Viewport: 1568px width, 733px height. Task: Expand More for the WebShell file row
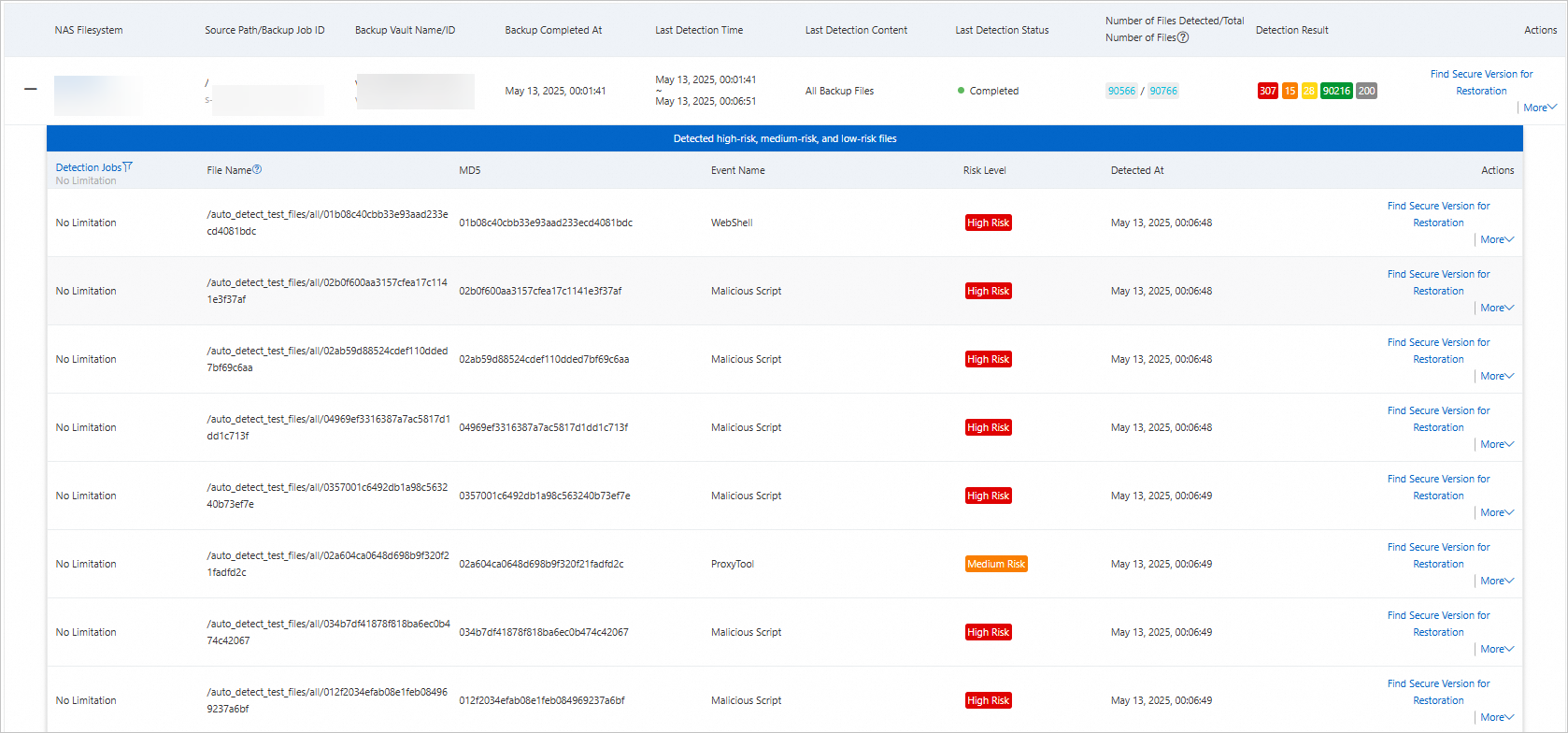pyautogui.click(x=1497, y=239)
